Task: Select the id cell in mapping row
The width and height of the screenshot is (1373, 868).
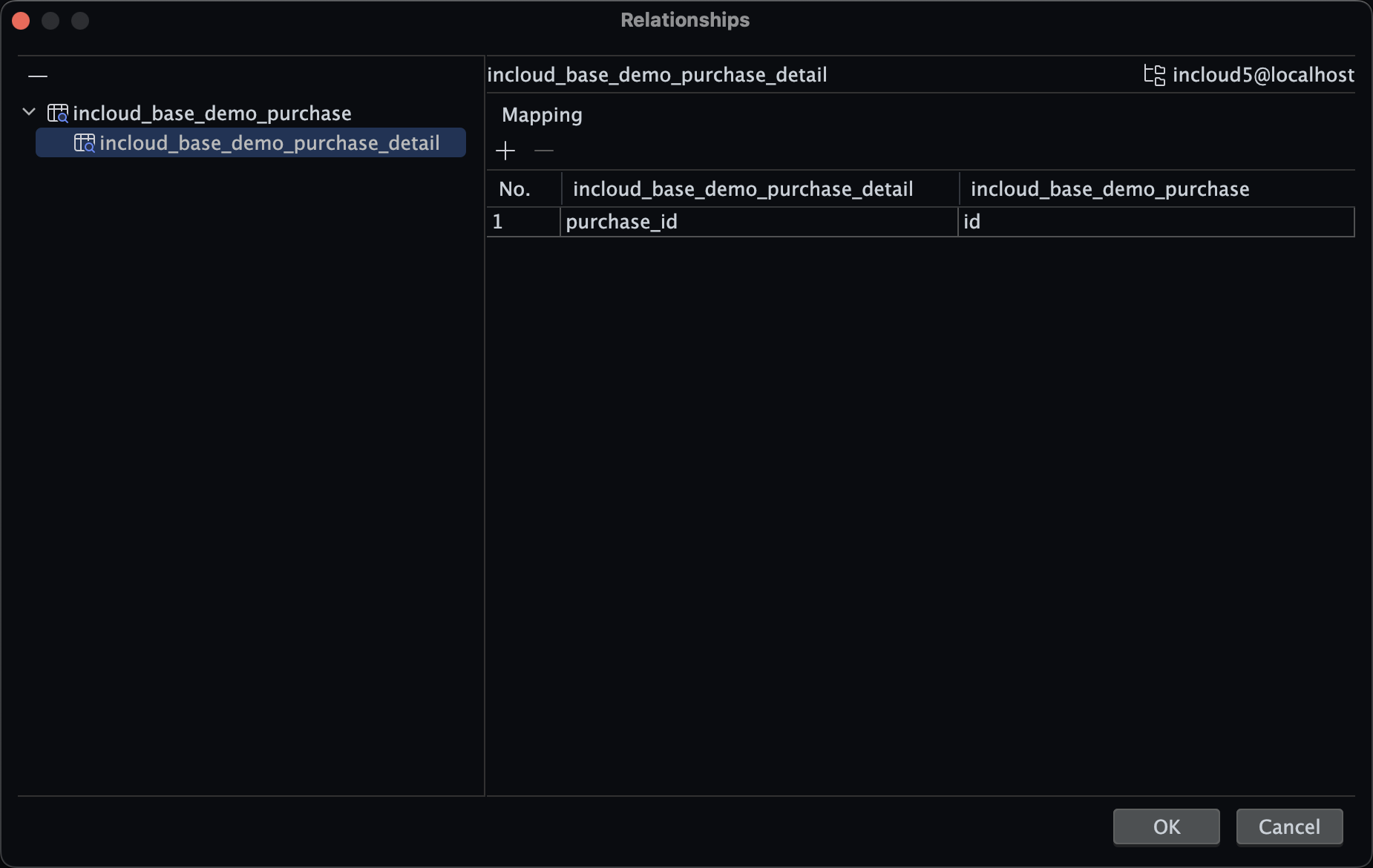Action: click(x=1154, y=222)
